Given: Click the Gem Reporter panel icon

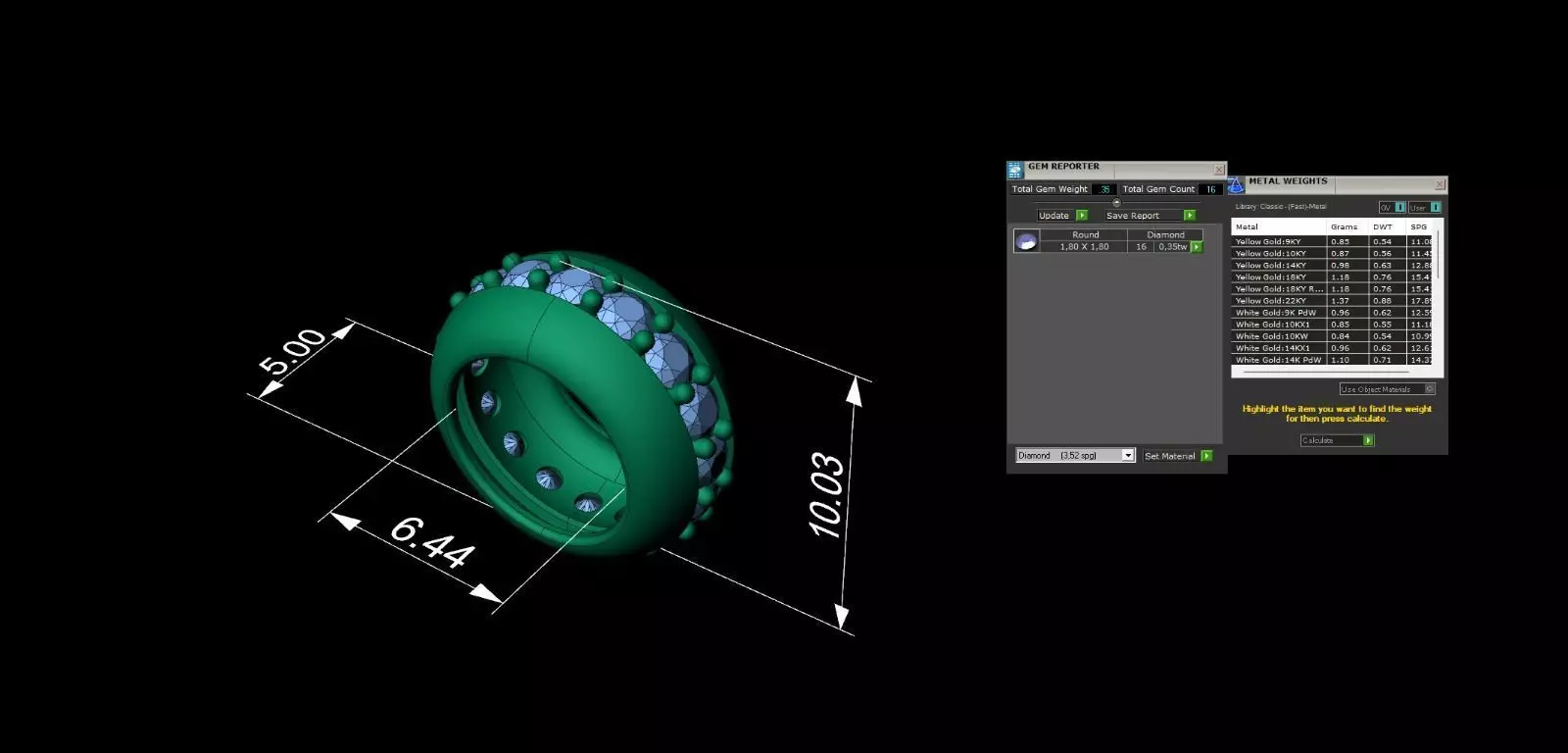Looking at the screenshot, I should pos(1015,169).
